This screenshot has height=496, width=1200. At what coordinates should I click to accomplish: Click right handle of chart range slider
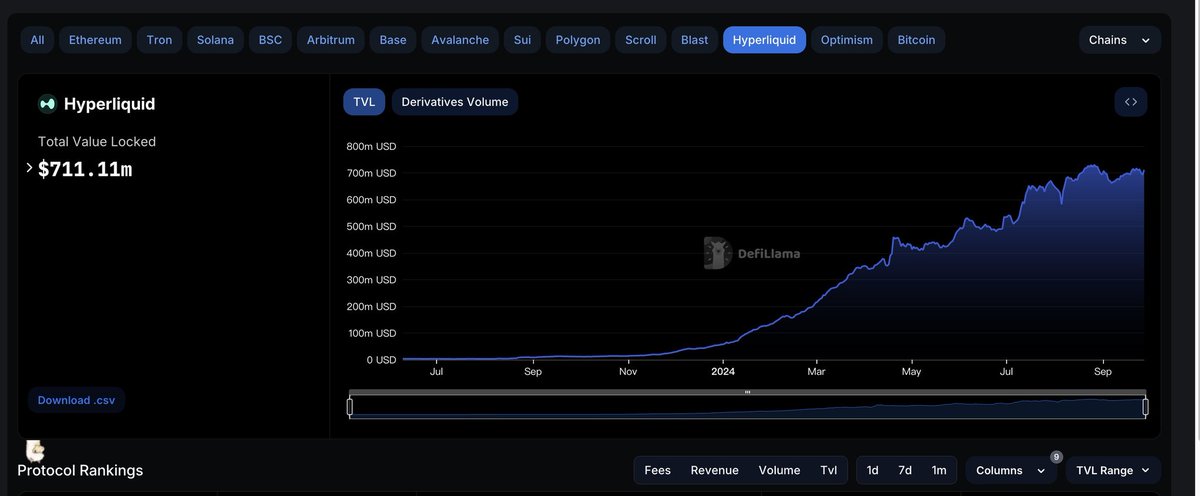point(1145,406)
